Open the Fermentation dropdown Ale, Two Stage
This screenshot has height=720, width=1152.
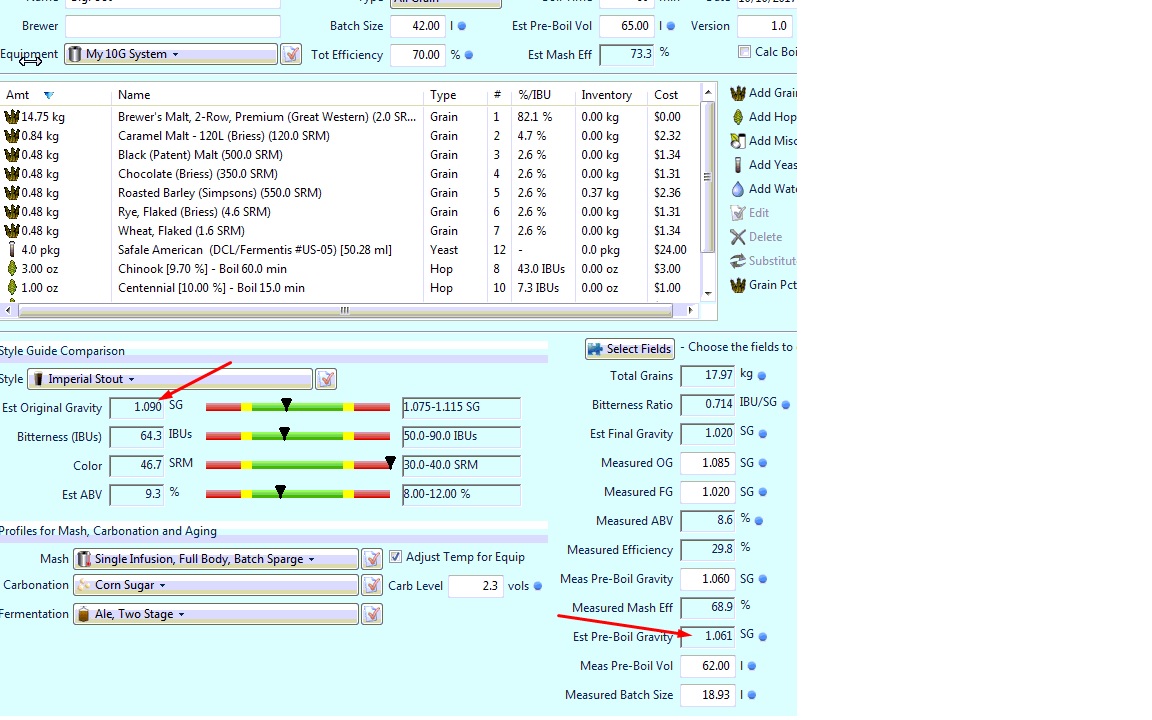tap(216, 614)
